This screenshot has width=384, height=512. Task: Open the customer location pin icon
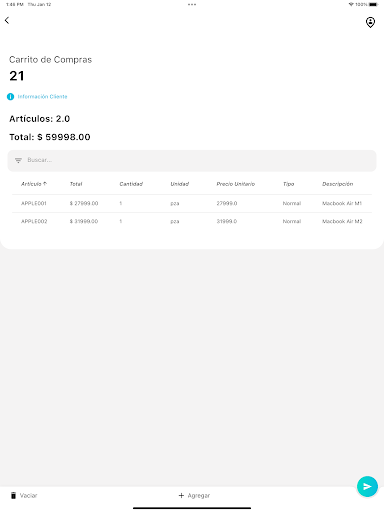(x=370, y=22)
